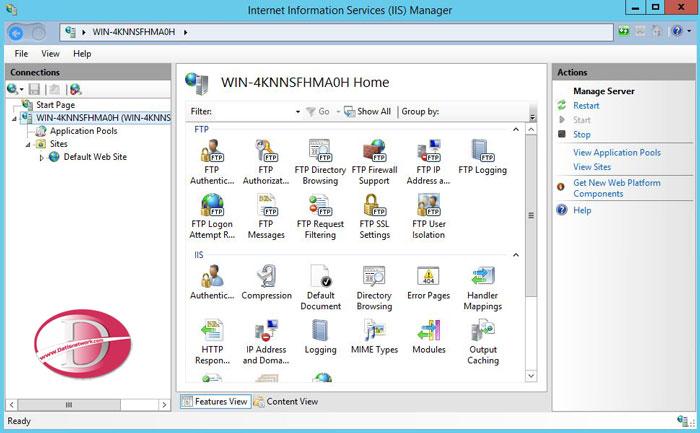Open MIME Types feature

pos(374,336)
